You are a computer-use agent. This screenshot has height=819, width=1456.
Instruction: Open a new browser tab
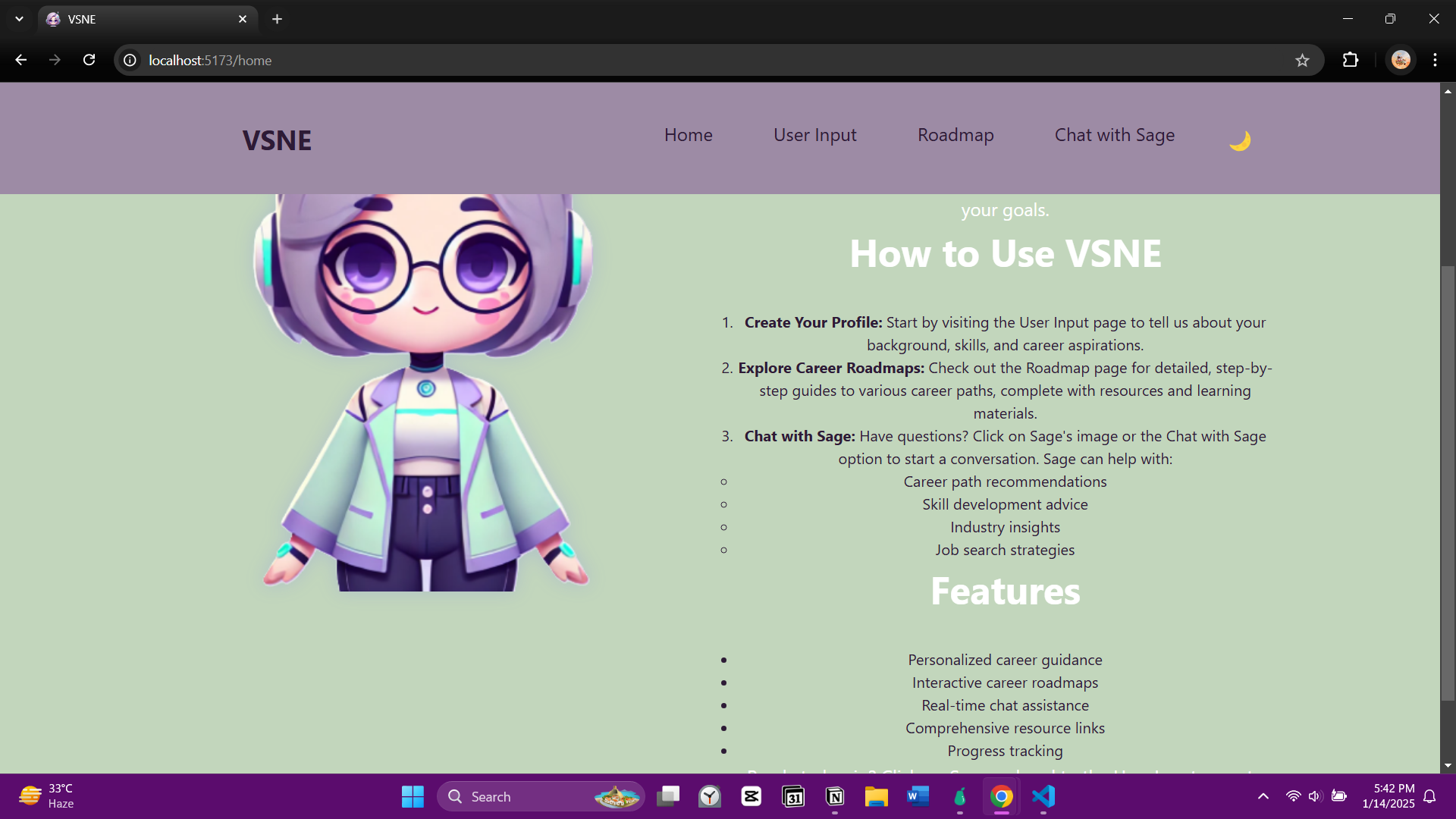(x=277, y=19)
